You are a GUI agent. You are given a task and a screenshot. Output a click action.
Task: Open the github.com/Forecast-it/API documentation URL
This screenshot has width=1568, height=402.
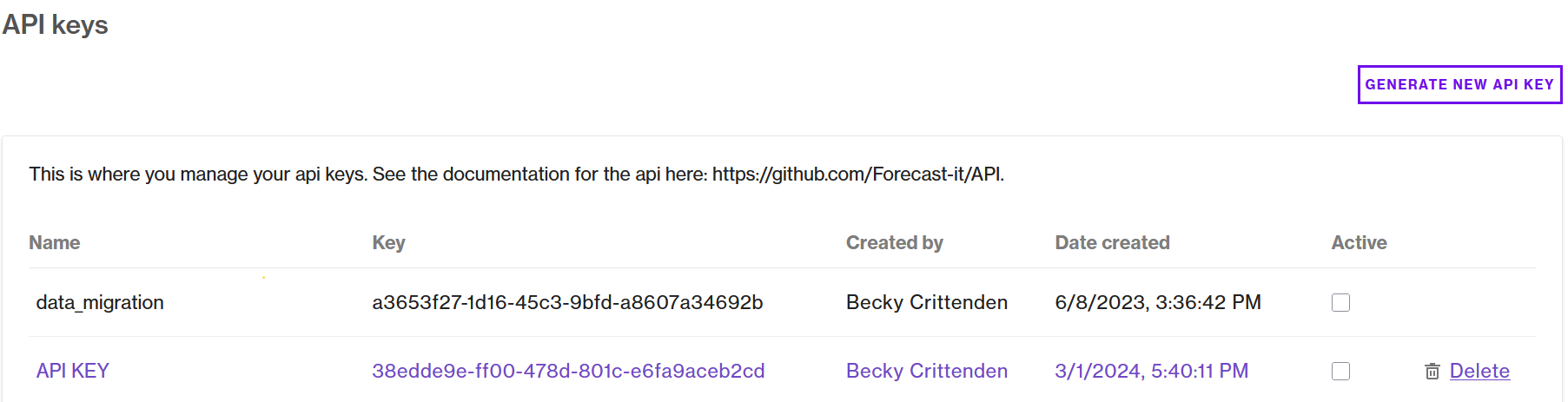pos(857,174)
